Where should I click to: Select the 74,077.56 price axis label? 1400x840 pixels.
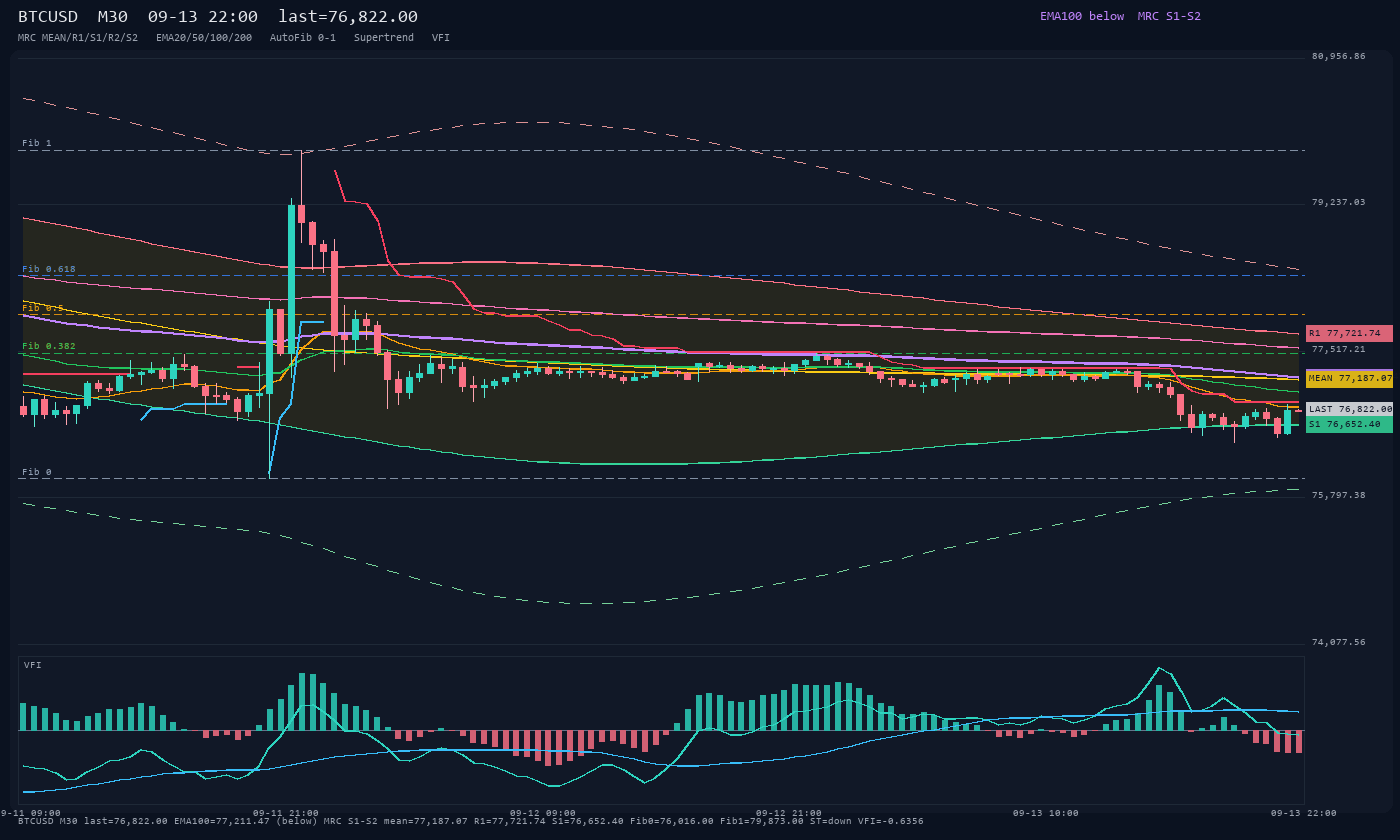pyautogui.click(x=1338, y=642)
